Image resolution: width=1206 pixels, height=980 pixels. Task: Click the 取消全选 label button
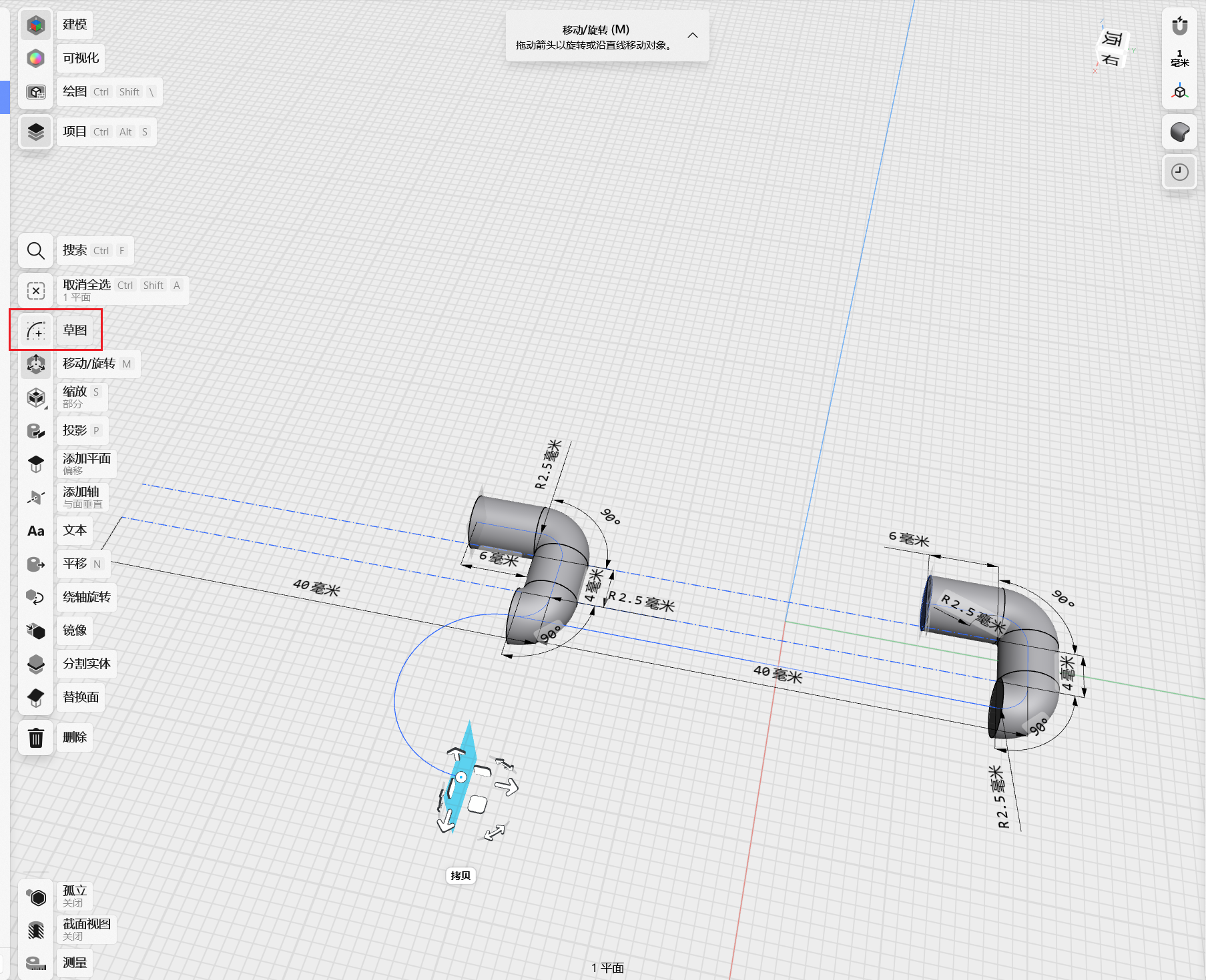pyautogui.click(x=123, y=290)
